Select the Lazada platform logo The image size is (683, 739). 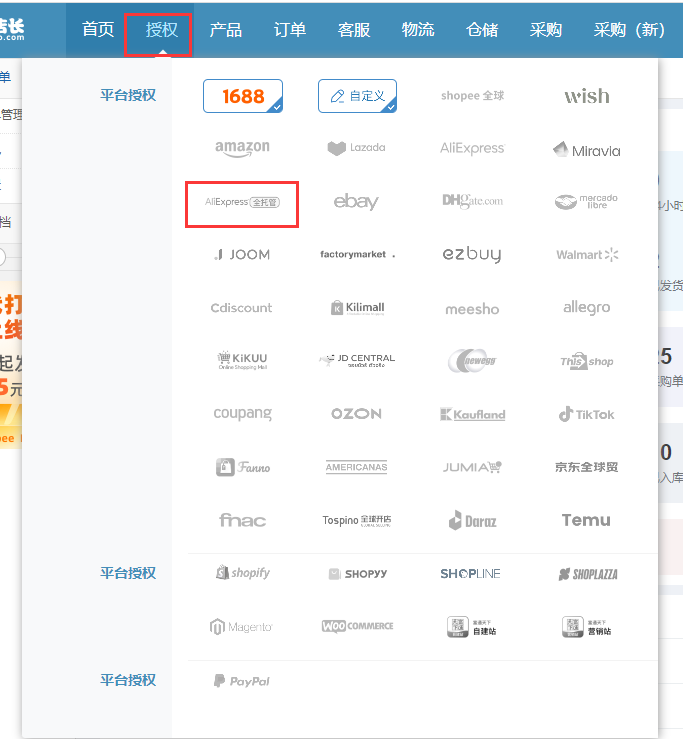point(356,148)
